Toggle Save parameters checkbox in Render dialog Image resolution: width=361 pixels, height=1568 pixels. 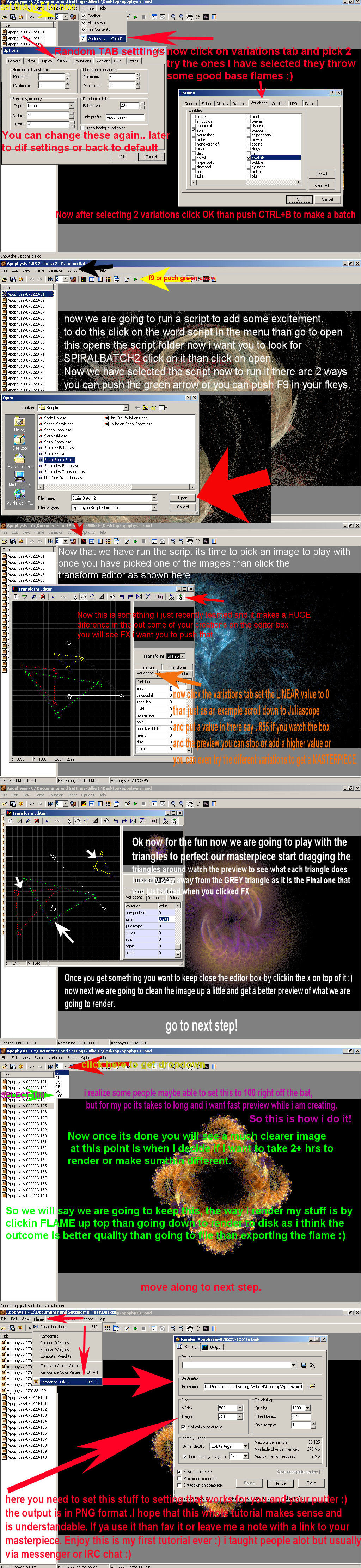pos(179,1472)
